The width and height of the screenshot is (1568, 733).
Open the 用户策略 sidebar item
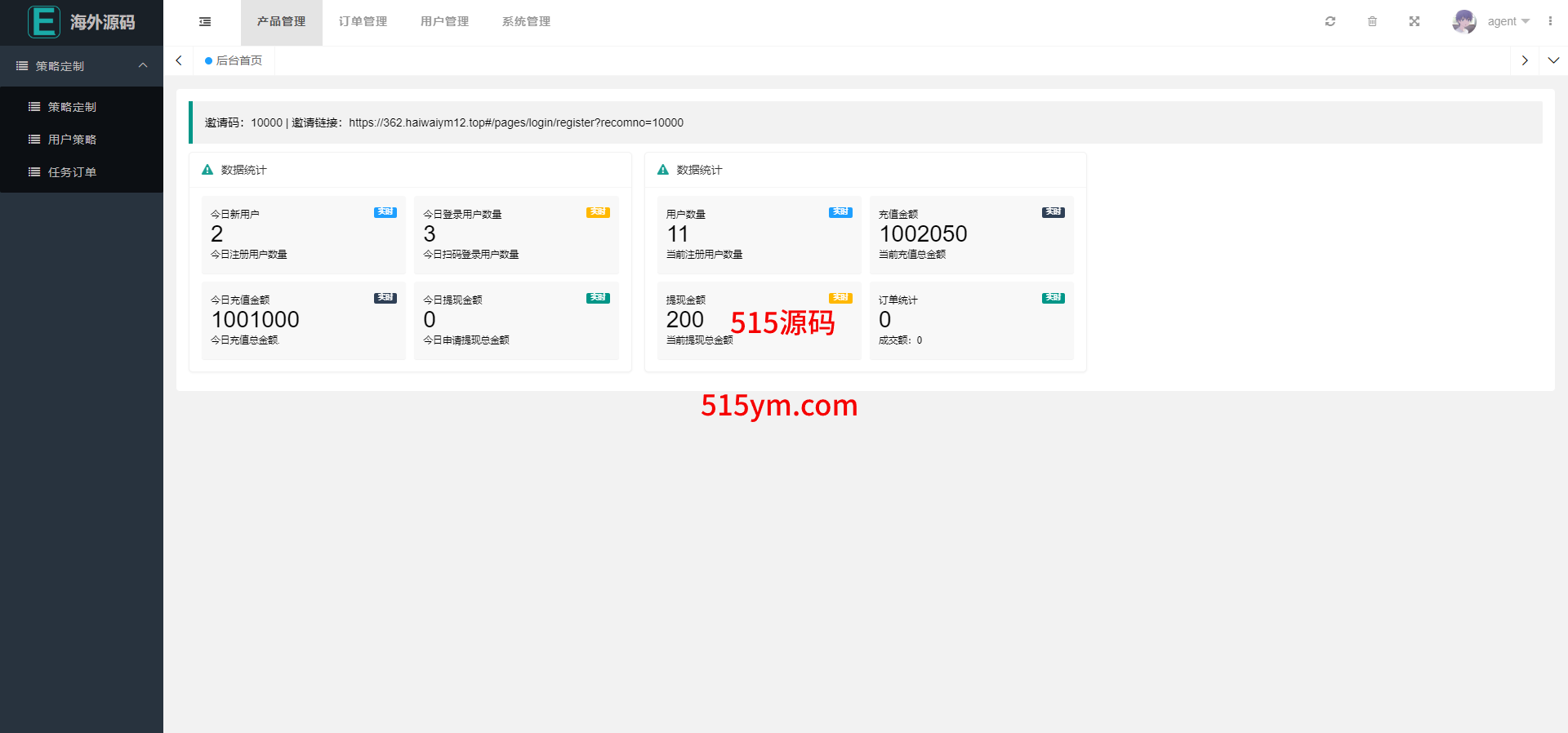tap(72, 140)
